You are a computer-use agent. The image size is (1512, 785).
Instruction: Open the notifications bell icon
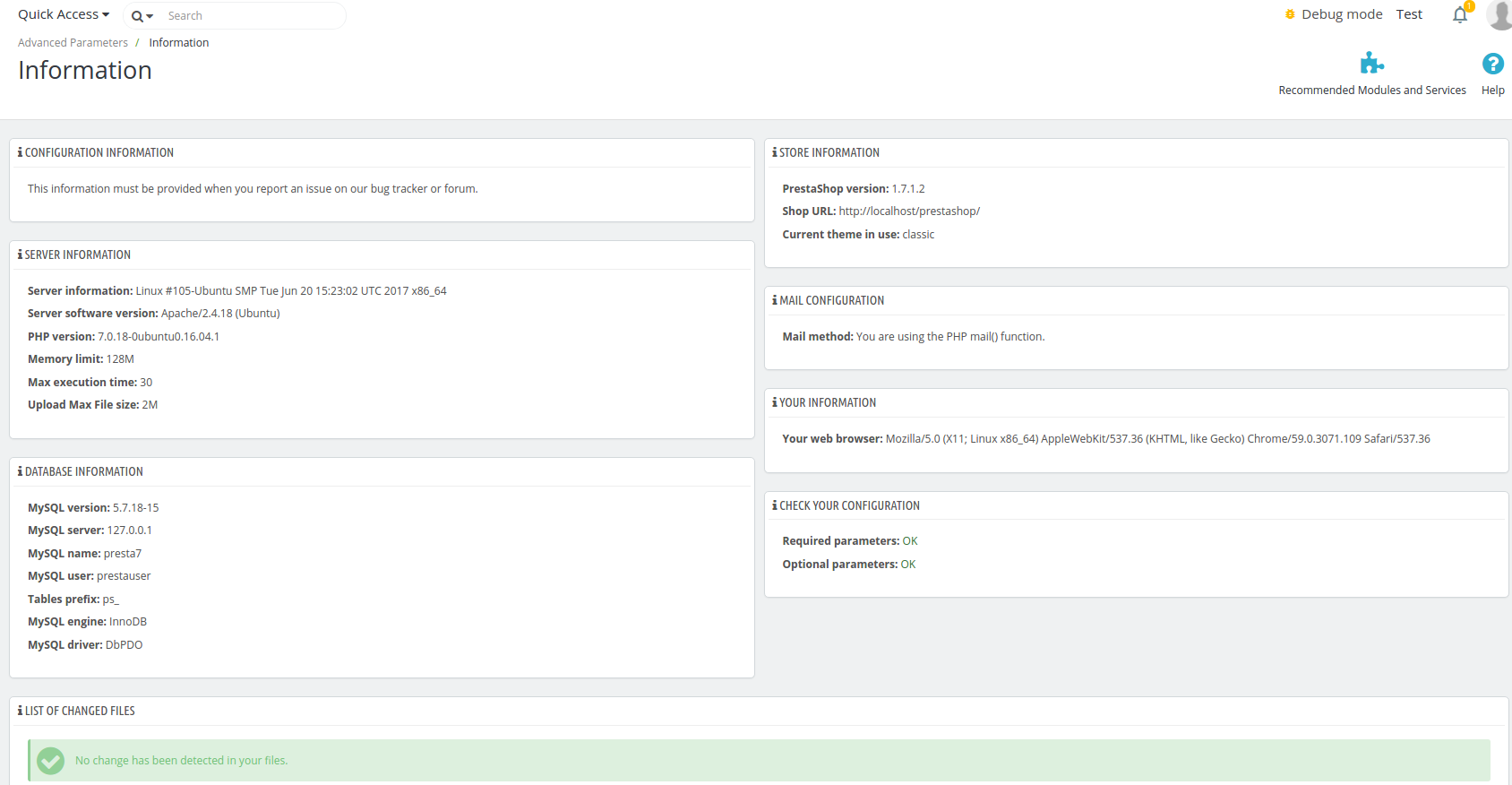tap(1460, 15)
